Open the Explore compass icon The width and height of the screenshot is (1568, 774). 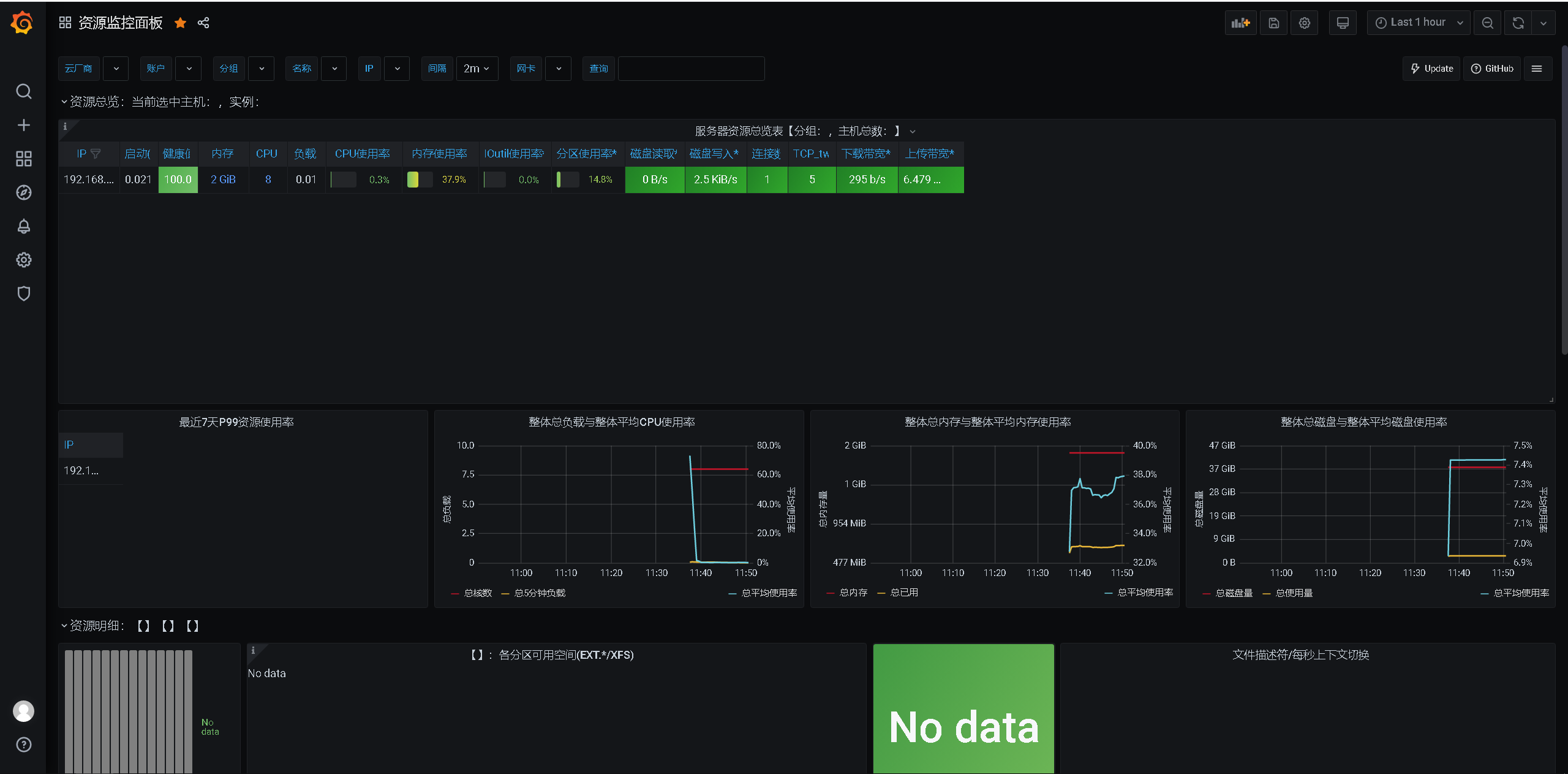point(23,192)
